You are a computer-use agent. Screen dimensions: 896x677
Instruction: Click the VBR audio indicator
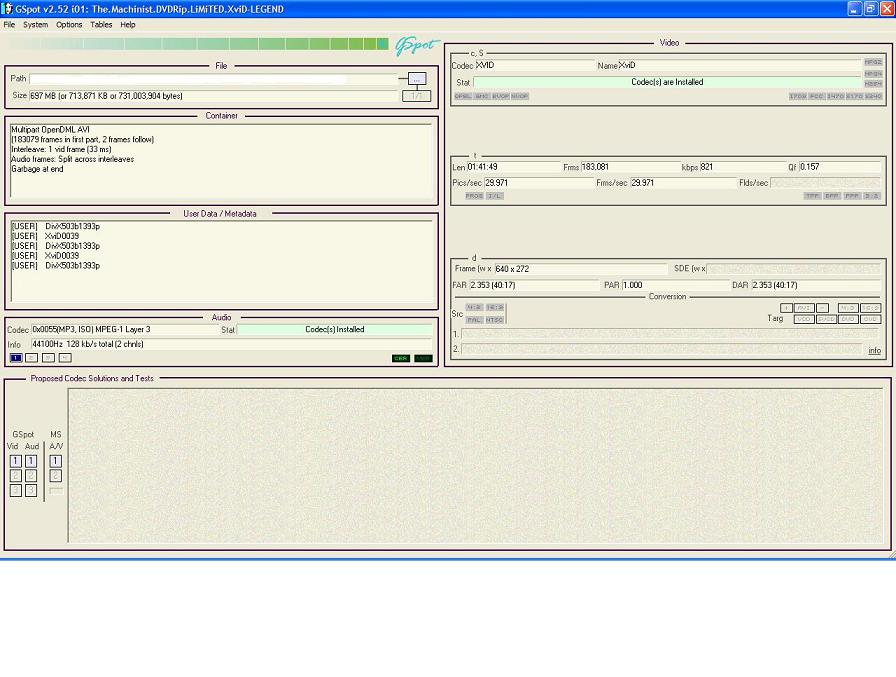coord(423,358)
